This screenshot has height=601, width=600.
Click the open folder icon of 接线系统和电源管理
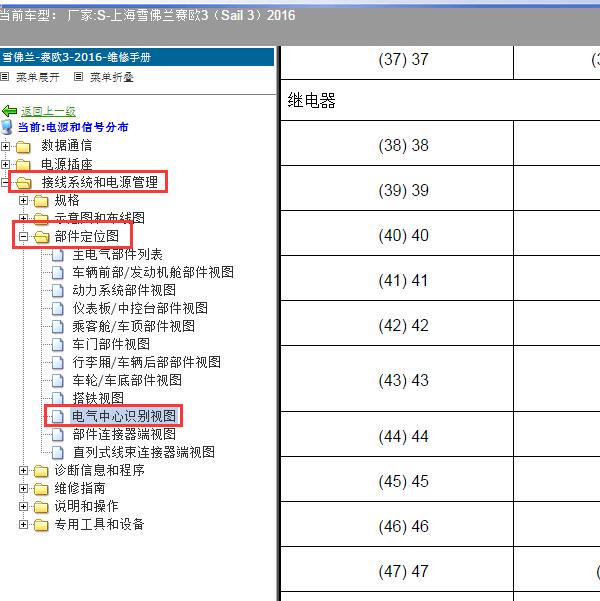(24, 182)
